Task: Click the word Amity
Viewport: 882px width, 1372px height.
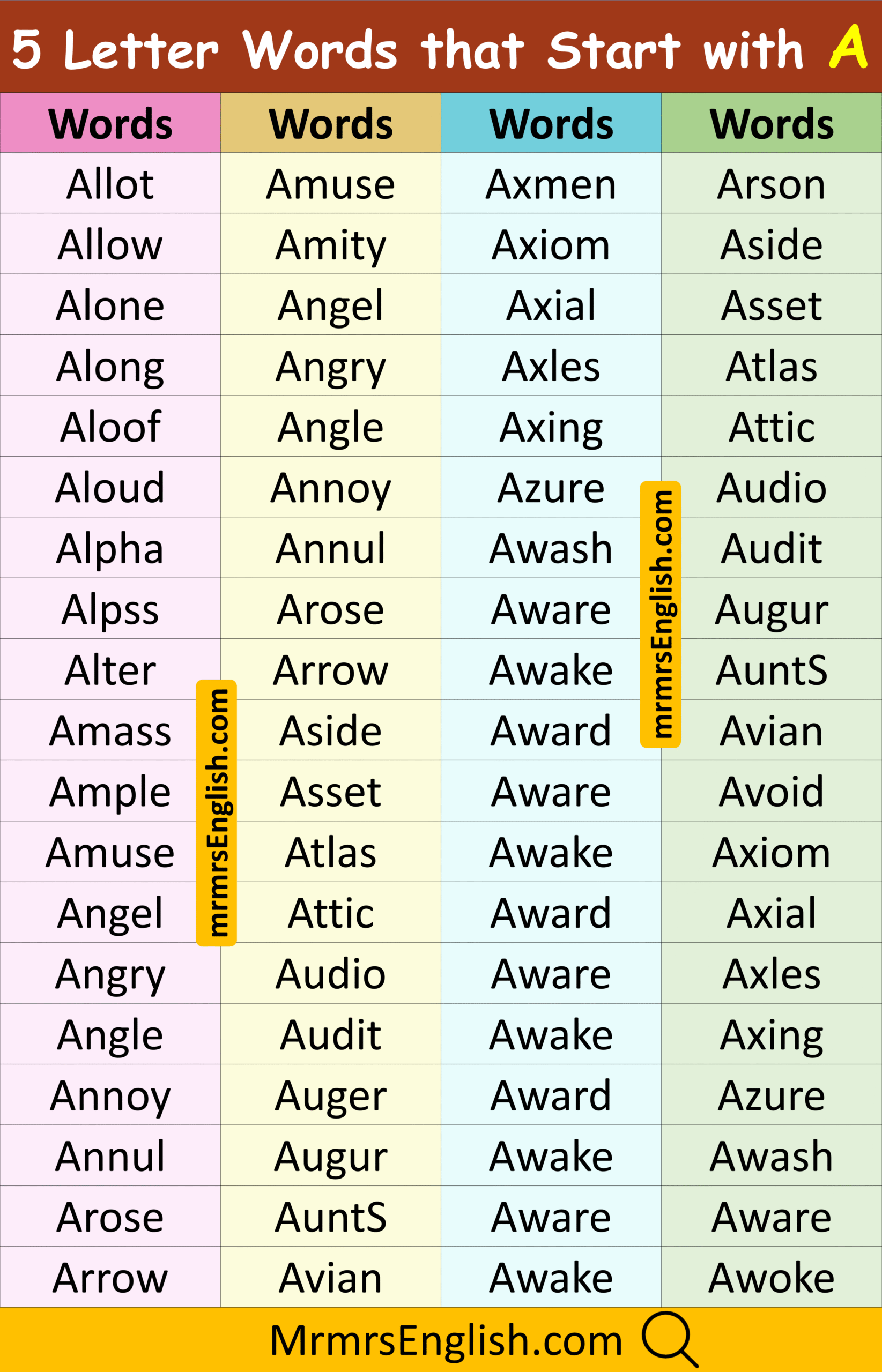Action: (x=330, y=245)
